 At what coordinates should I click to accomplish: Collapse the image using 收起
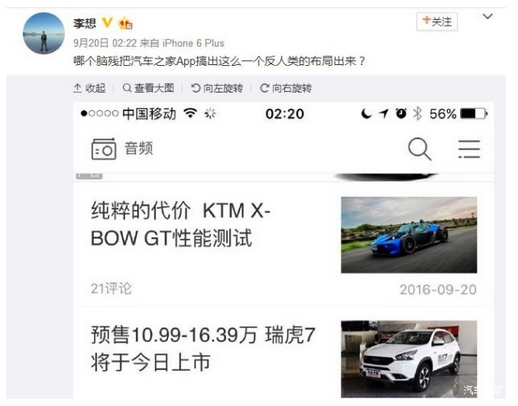click(89, 88)
